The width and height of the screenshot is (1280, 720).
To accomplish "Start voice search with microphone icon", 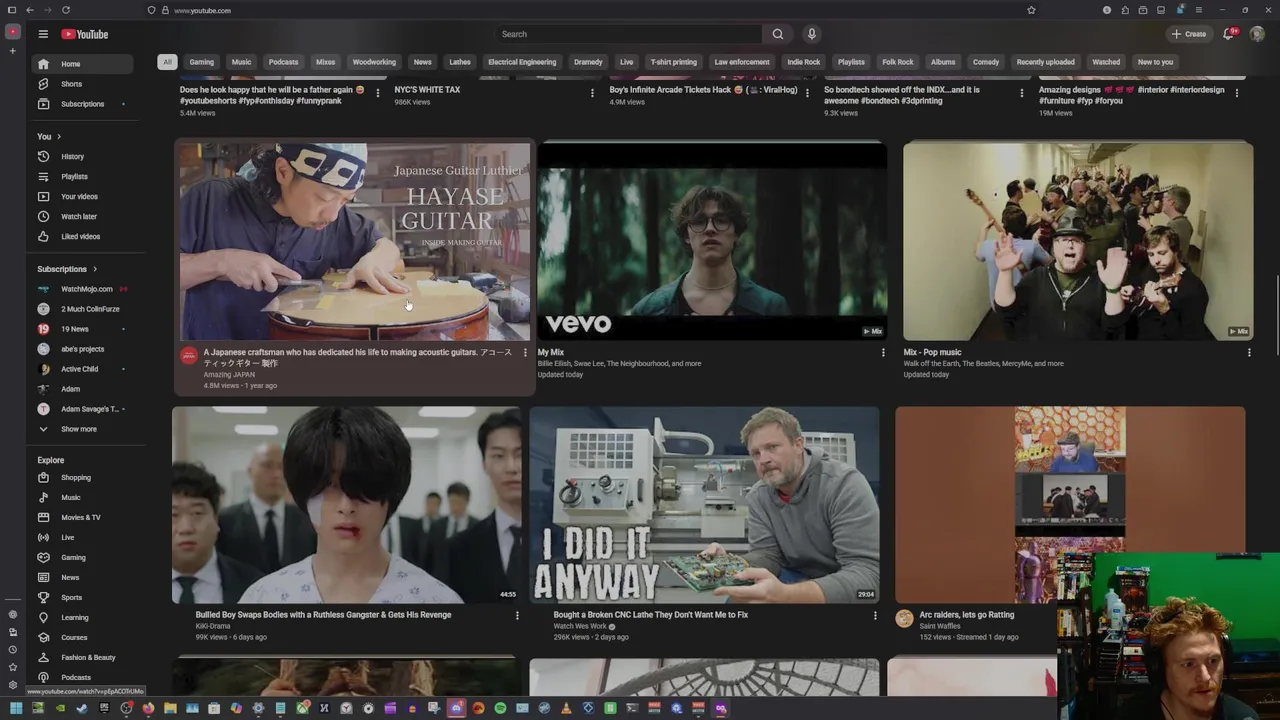I will 811,34.
